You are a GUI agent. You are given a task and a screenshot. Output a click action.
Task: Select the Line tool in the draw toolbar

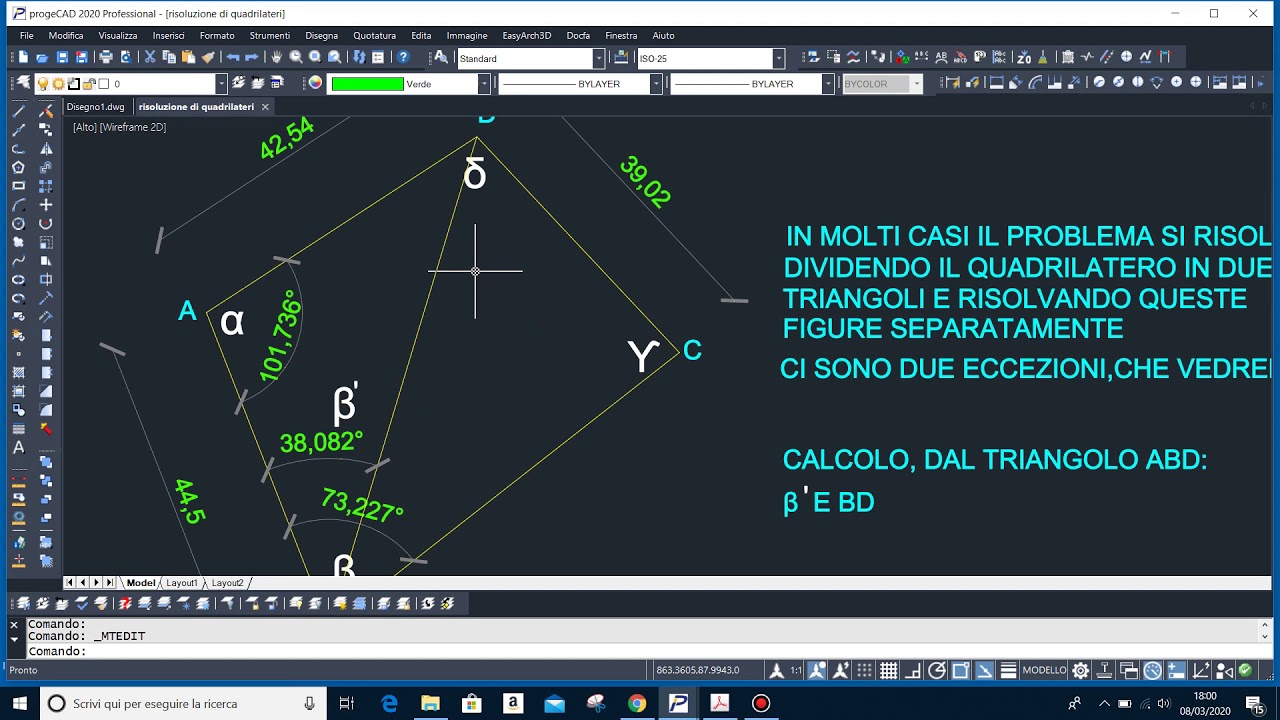coord(18,111)
